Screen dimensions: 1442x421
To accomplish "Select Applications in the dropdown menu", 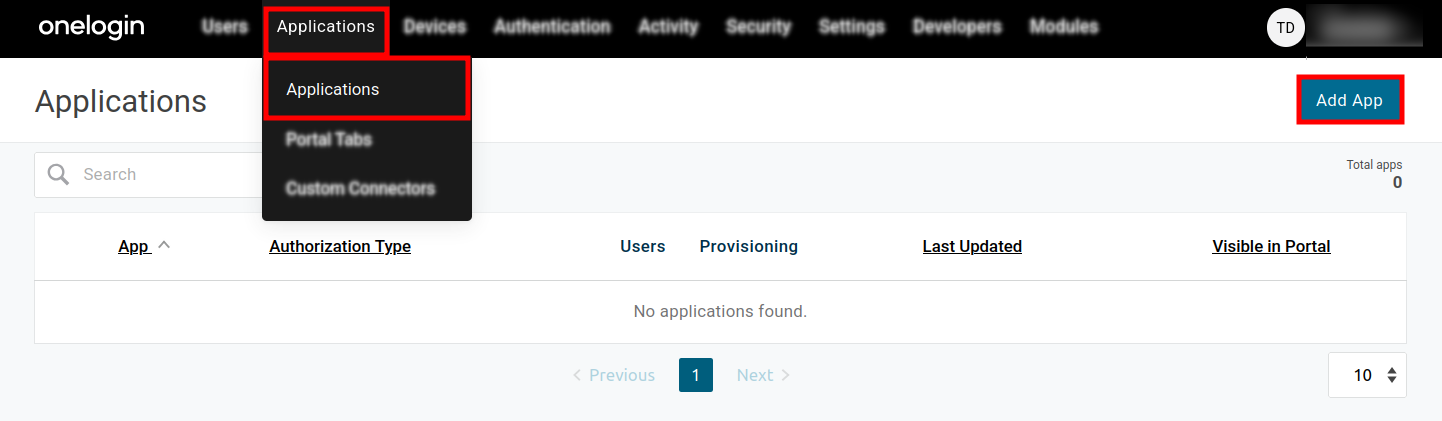I will coord(333,89).
